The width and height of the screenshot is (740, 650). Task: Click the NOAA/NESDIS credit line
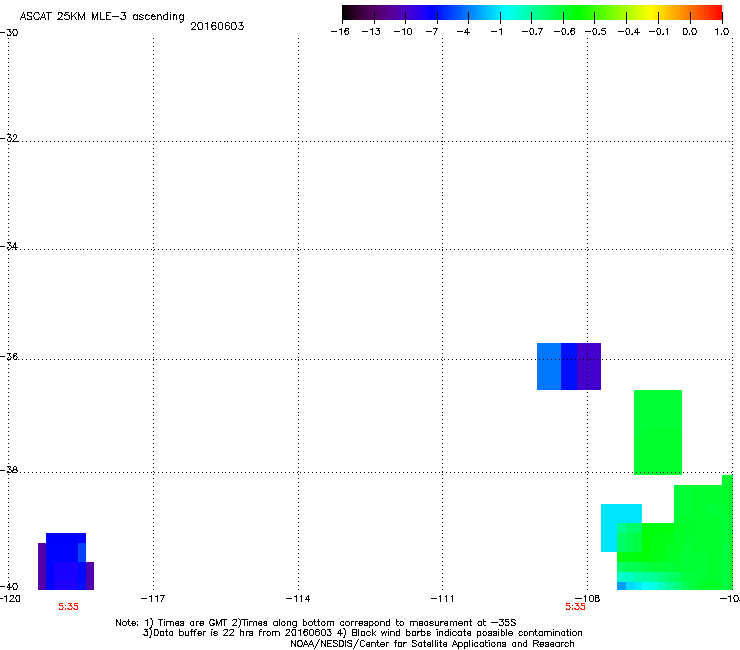[x=432, y=644]
